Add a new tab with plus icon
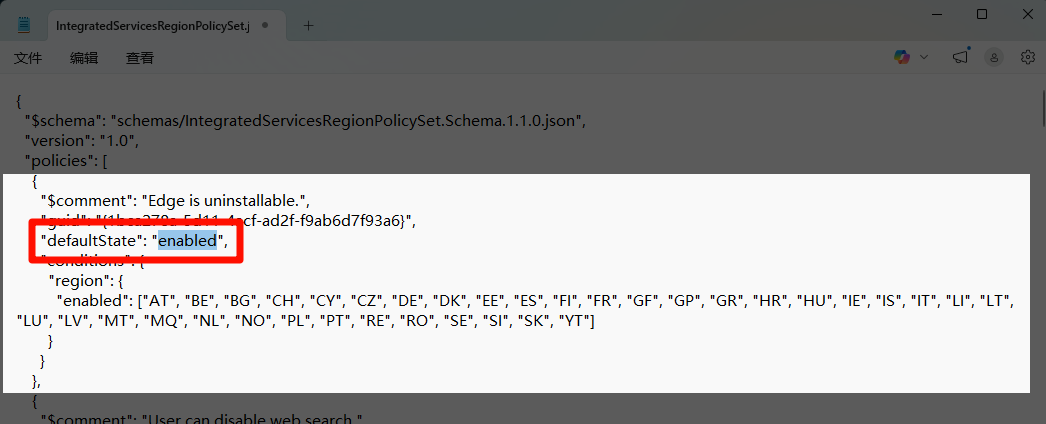Image resolution: width=1046 pixels, height=424 pixels. [308, 25]
